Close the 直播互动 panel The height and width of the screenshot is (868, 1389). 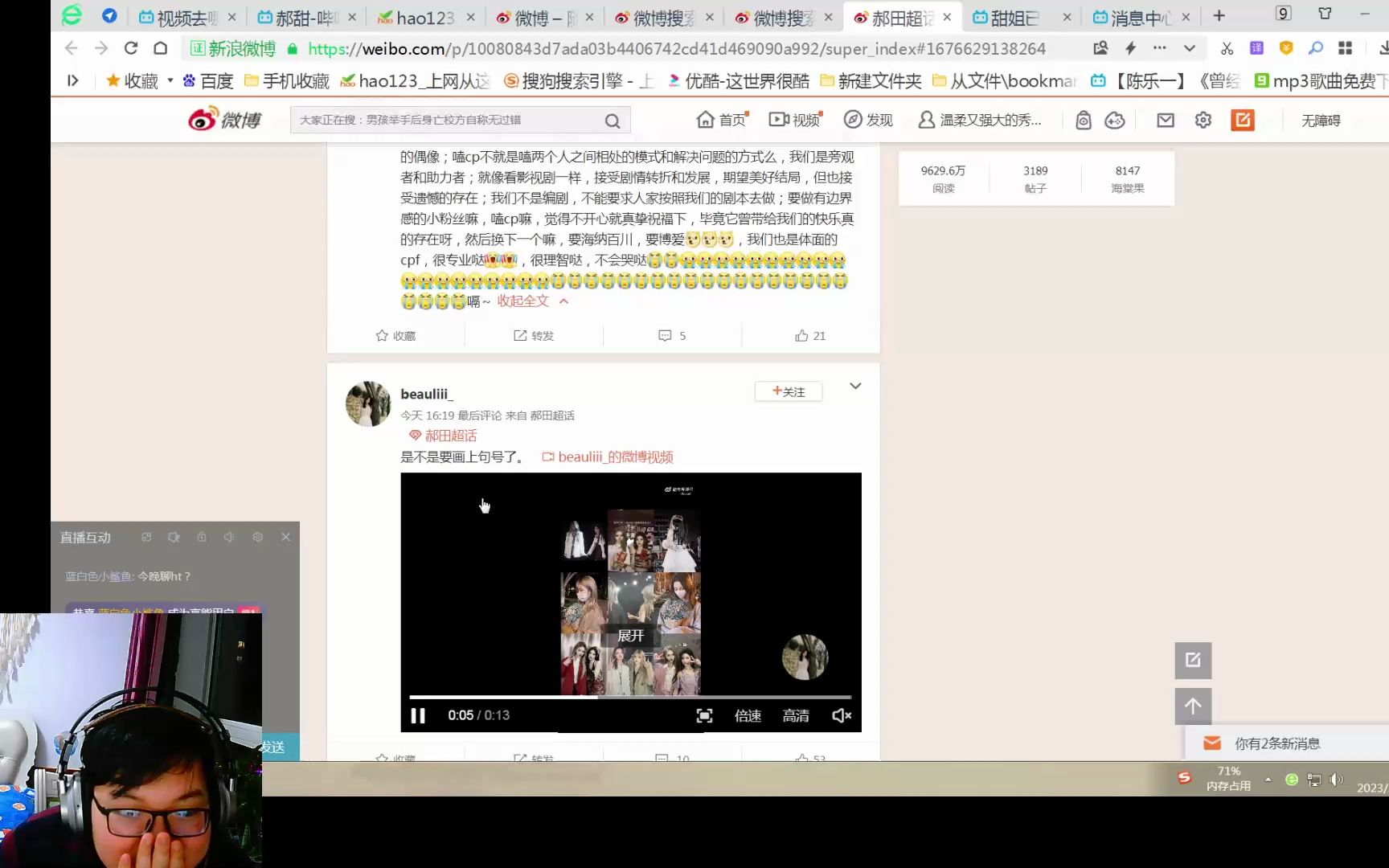(x=285, y=537)
